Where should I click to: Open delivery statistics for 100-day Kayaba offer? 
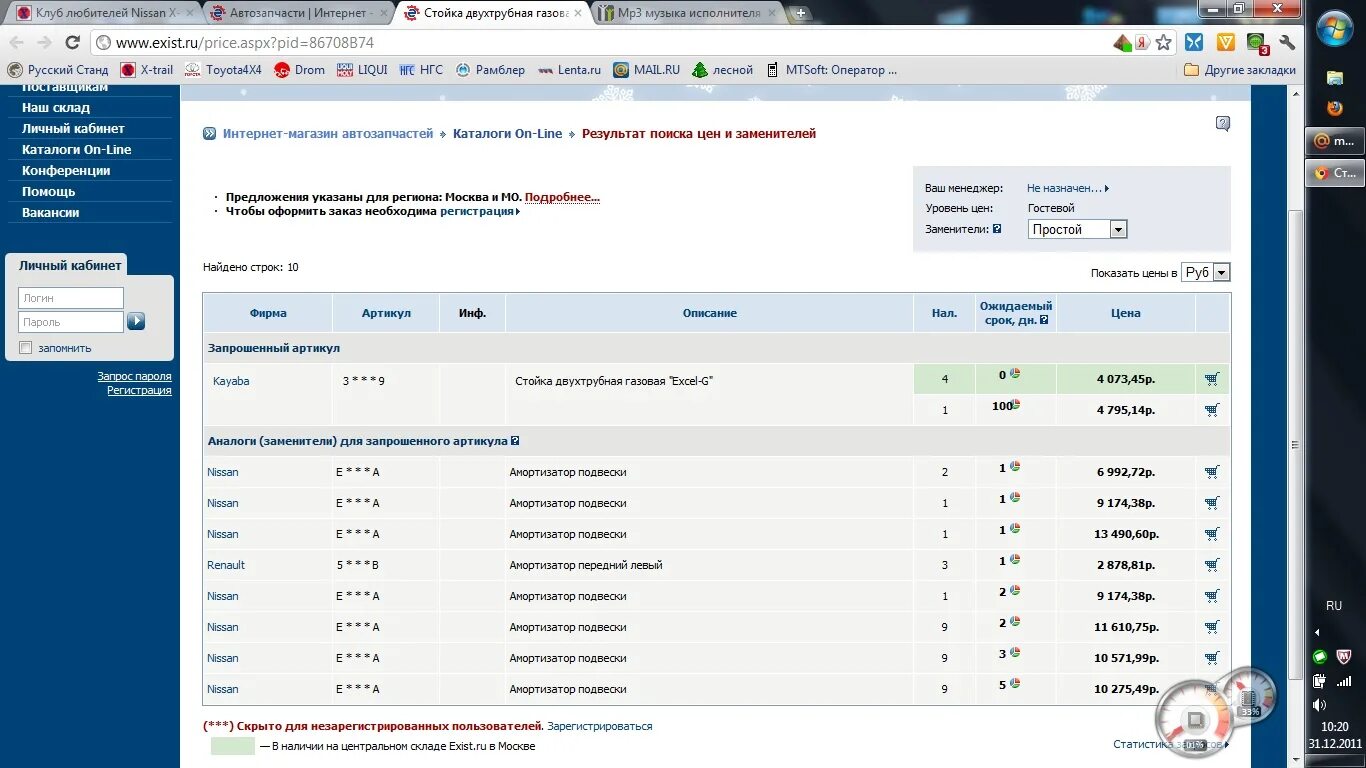[1017, 404]
